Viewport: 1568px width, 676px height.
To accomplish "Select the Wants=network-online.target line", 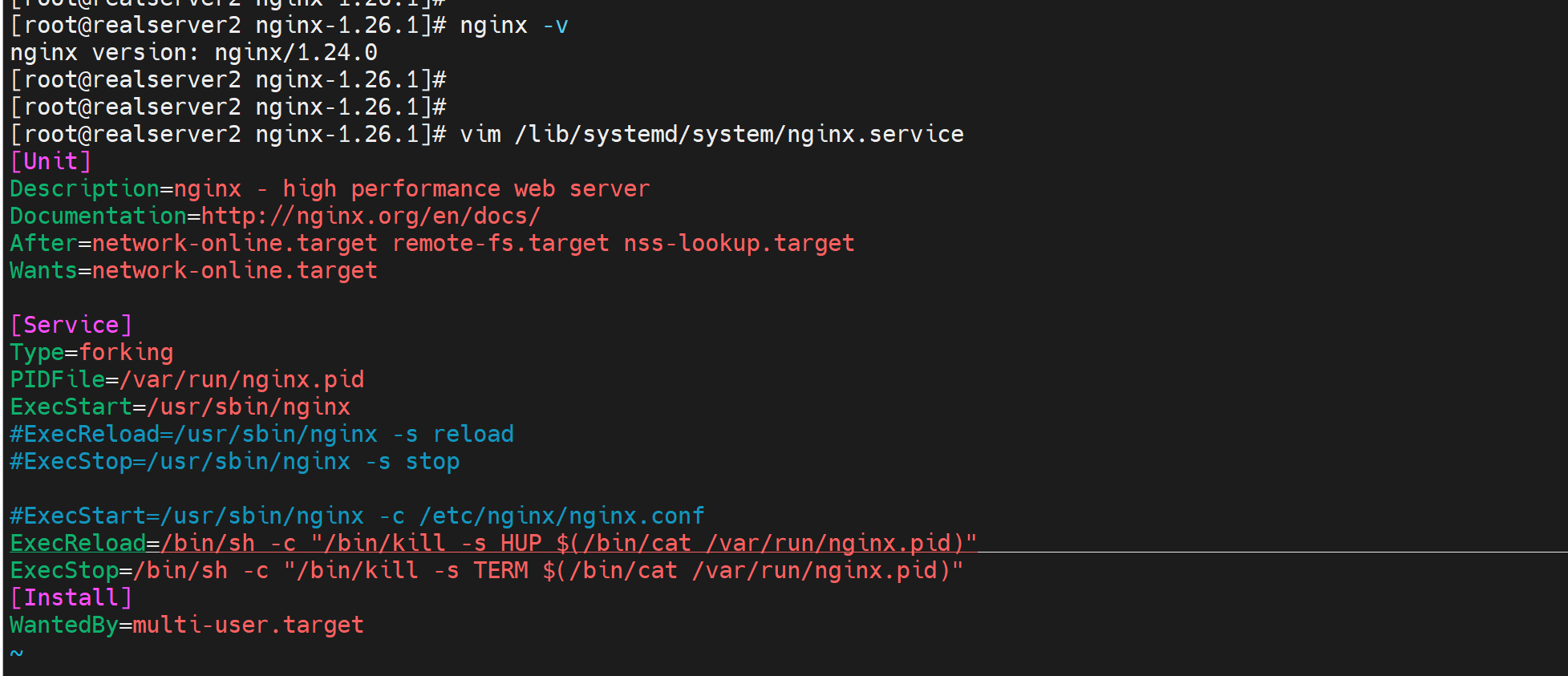I will [x=193, y=270].
